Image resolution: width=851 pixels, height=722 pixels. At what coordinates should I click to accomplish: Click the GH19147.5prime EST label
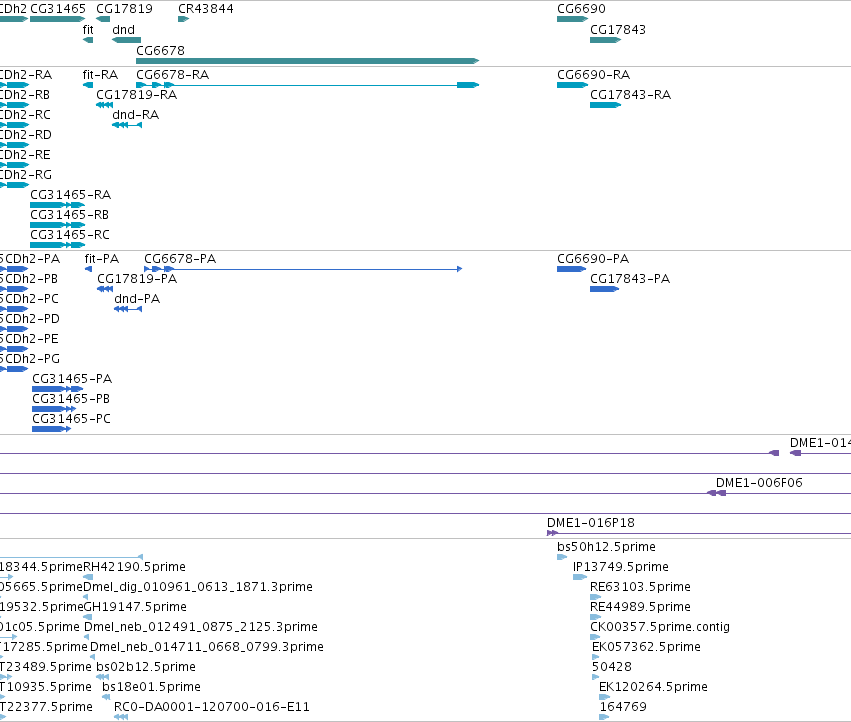[x=135, y=606]
